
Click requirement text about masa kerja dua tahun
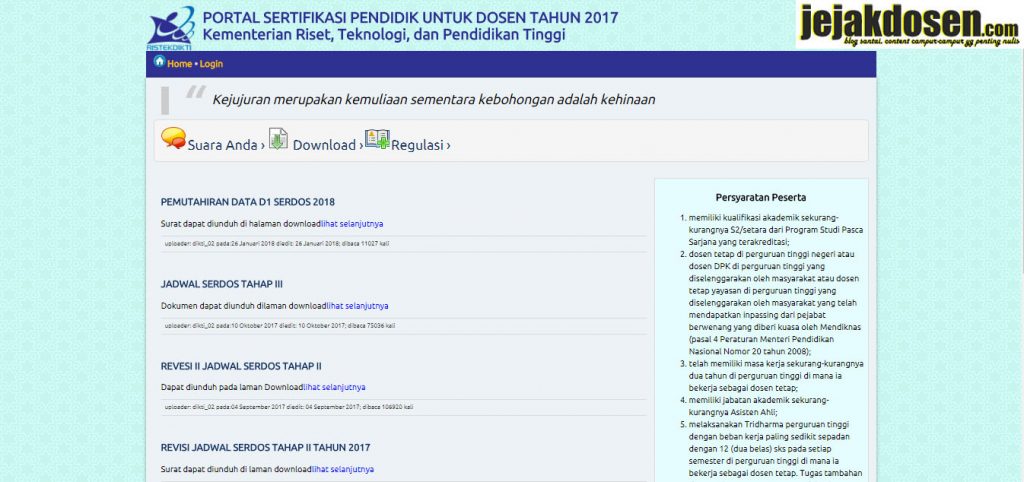tap(776, 375)
